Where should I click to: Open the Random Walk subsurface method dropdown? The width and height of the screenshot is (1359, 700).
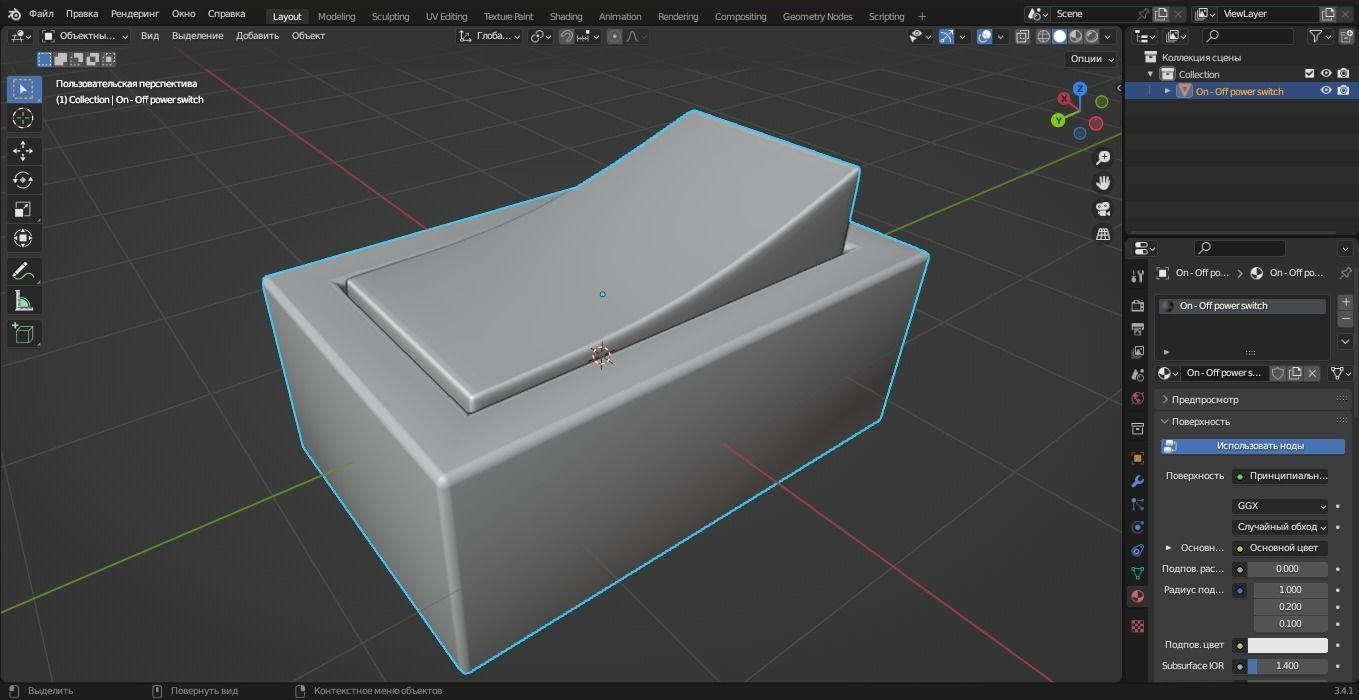[x=1280, y=527]
